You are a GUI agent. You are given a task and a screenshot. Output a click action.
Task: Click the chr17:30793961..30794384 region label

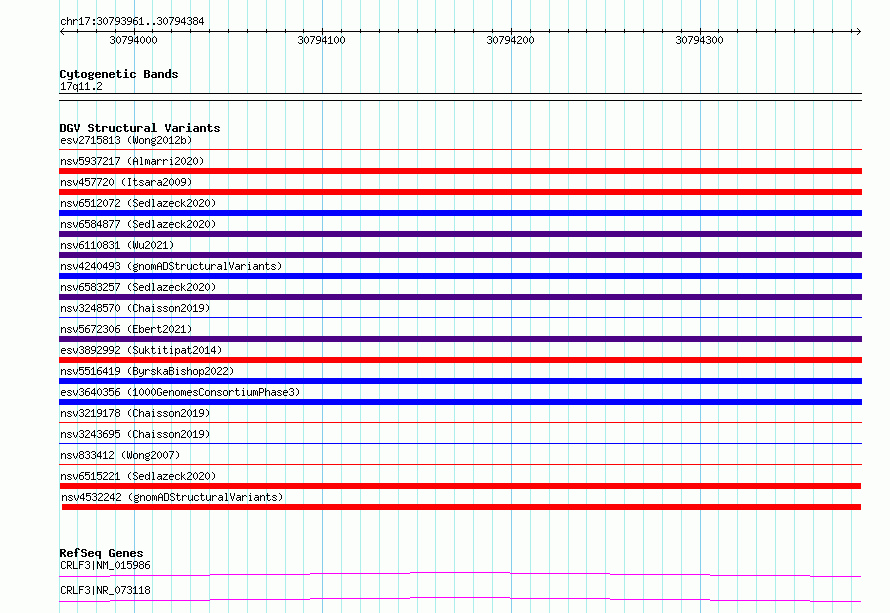pos(132,21)
